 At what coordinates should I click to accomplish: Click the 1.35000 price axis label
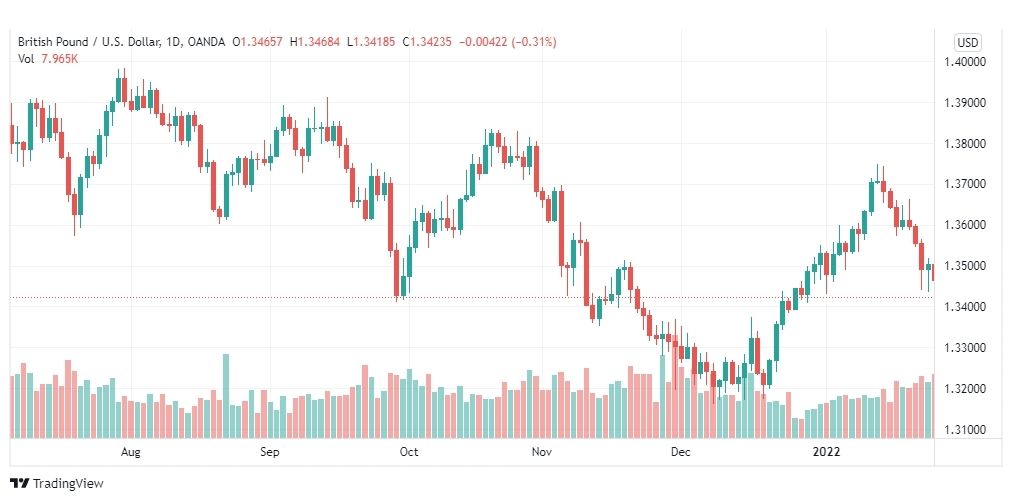click(967, 266)
